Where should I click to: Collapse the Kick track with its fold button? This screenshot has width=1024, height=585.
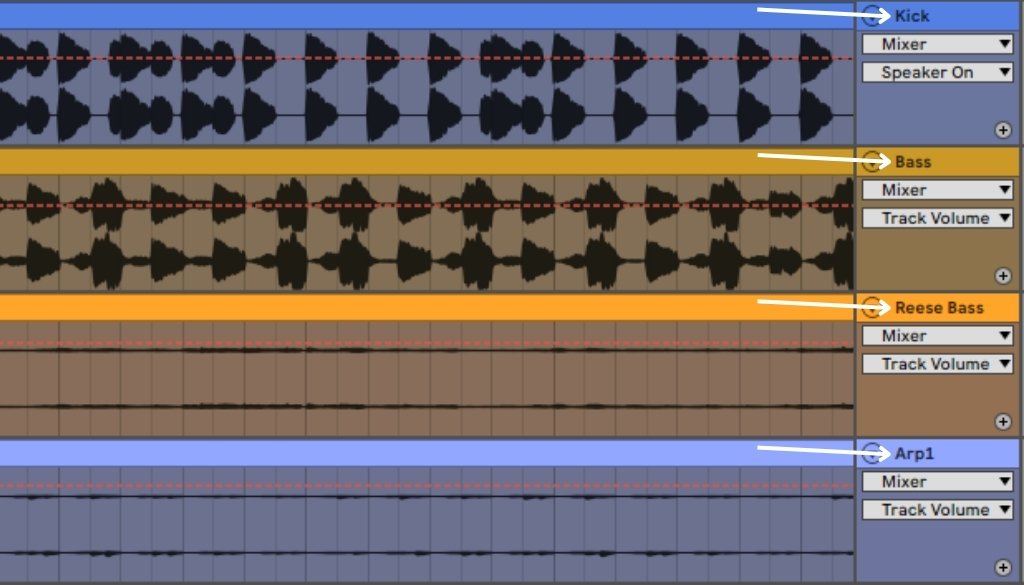point(872,16)
